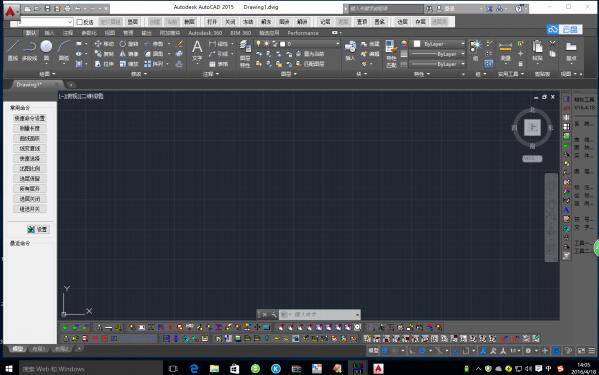Screen dimensions: 599x375
Task: Click the Measure (测量) tool icon
Action: pos(505,51)
